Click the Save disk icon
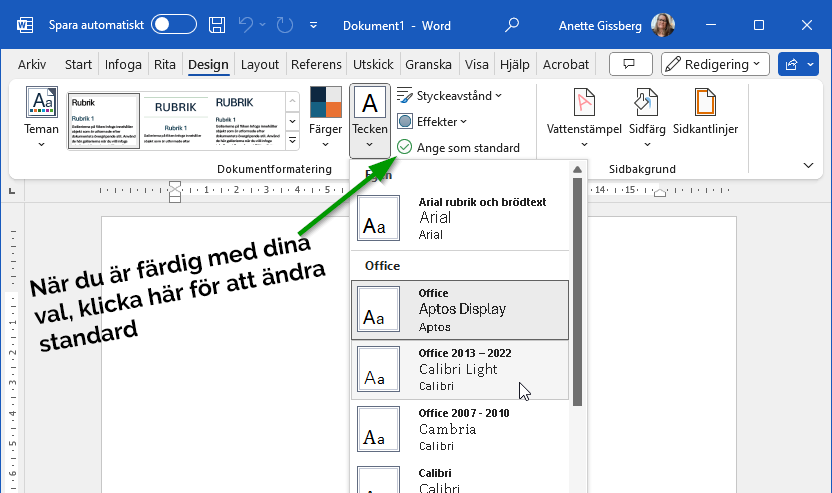832x493 pixels. click(x=217, y=24)
